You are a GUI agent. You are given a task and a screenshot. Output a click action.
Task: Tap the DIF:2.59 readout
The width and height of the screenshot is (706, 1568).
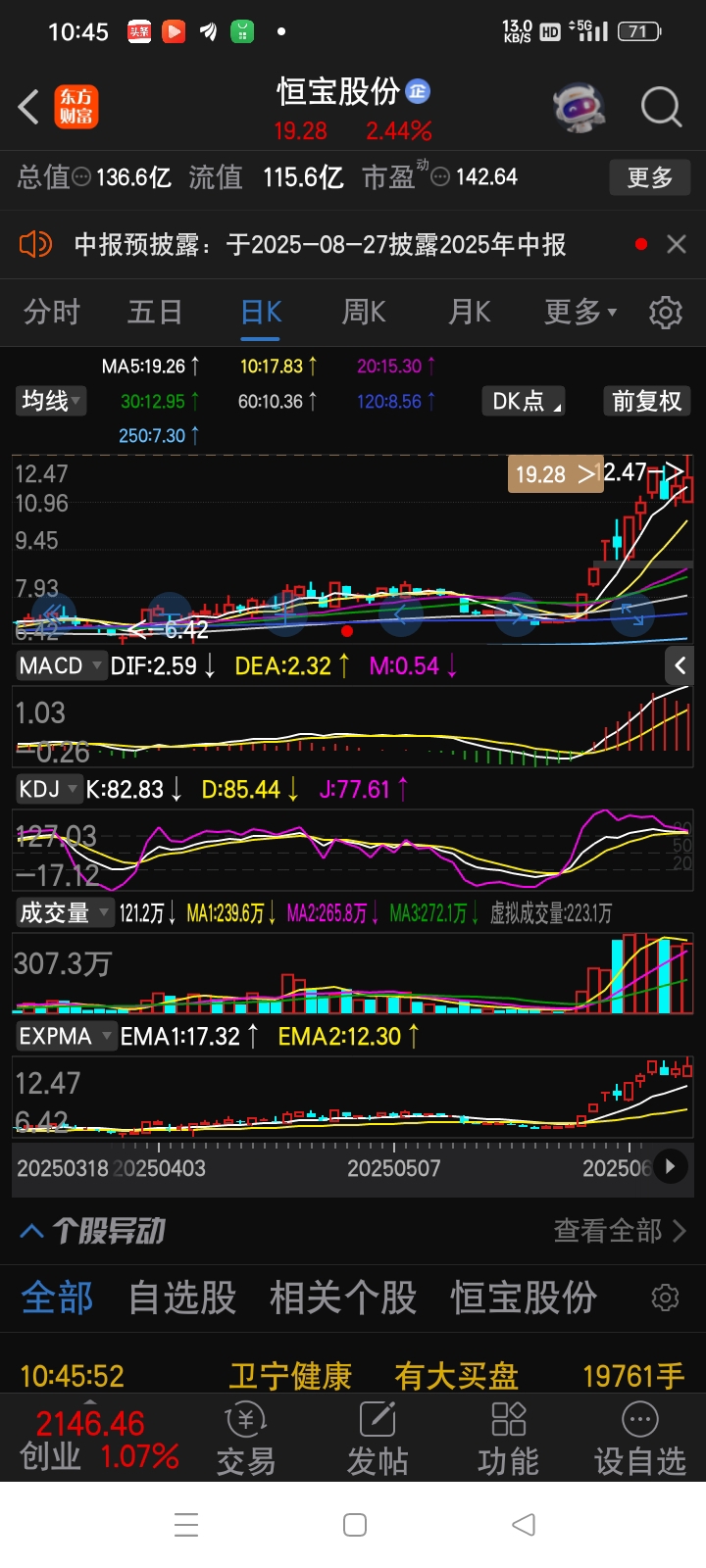click(x=163, y=666)
